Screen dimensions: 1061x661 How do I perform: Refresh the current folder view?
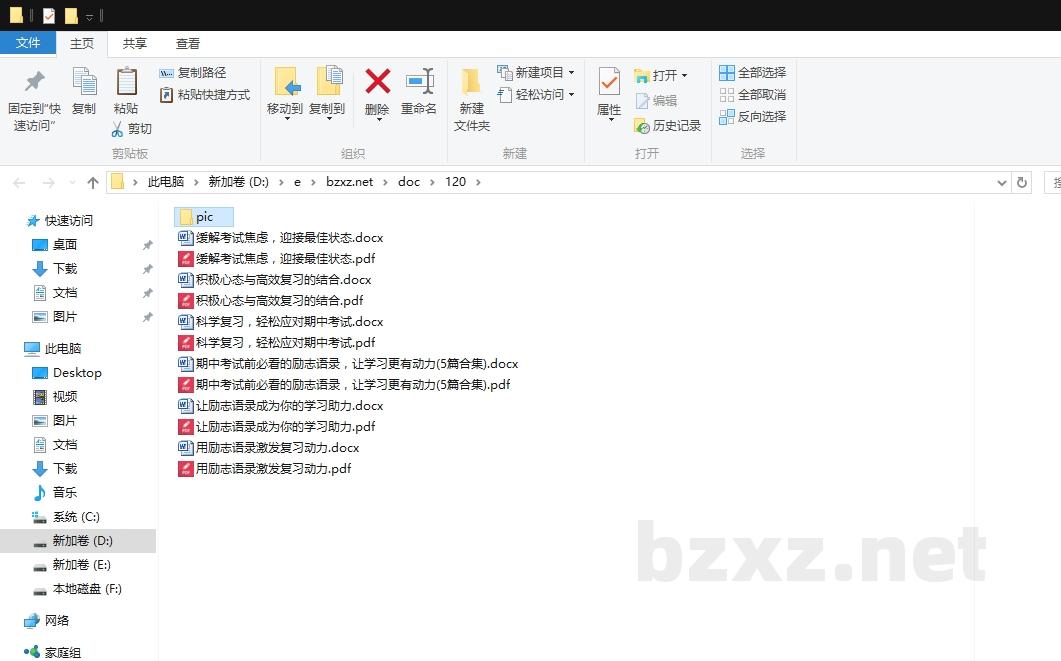1021,182
